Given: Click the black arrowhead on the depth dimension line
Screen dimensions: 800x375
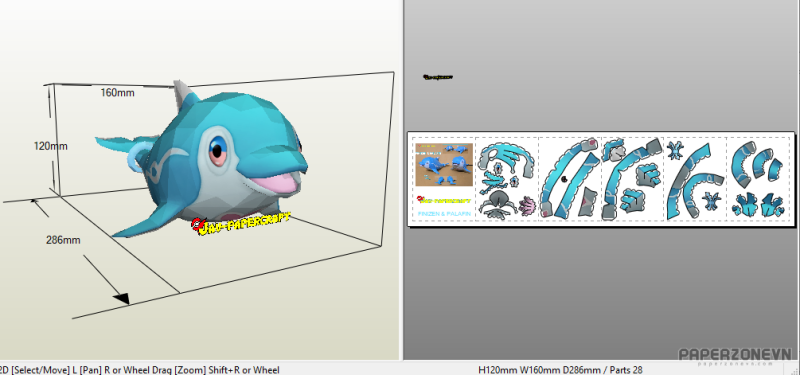Looking at the screenshot, I should click(121, 298).
